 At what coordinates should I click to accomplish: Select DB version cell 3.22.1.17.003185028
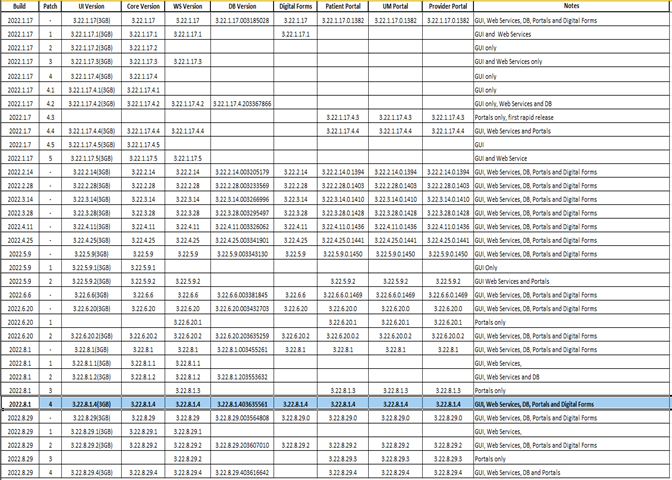click(240, 20)
